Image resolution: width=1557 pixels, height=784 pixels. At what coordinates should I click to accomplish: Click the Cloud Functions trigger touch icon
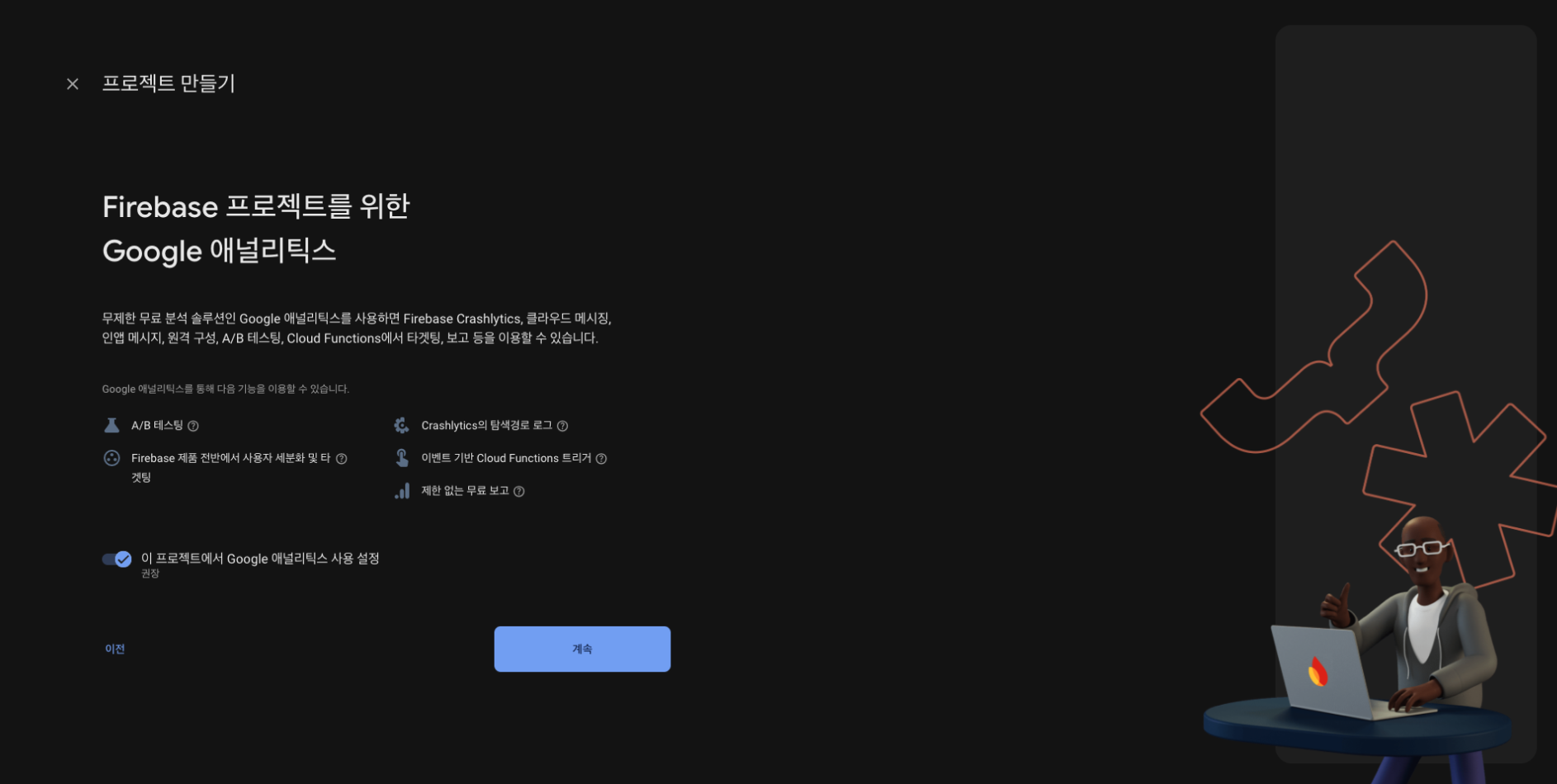(x=402, y=457)
